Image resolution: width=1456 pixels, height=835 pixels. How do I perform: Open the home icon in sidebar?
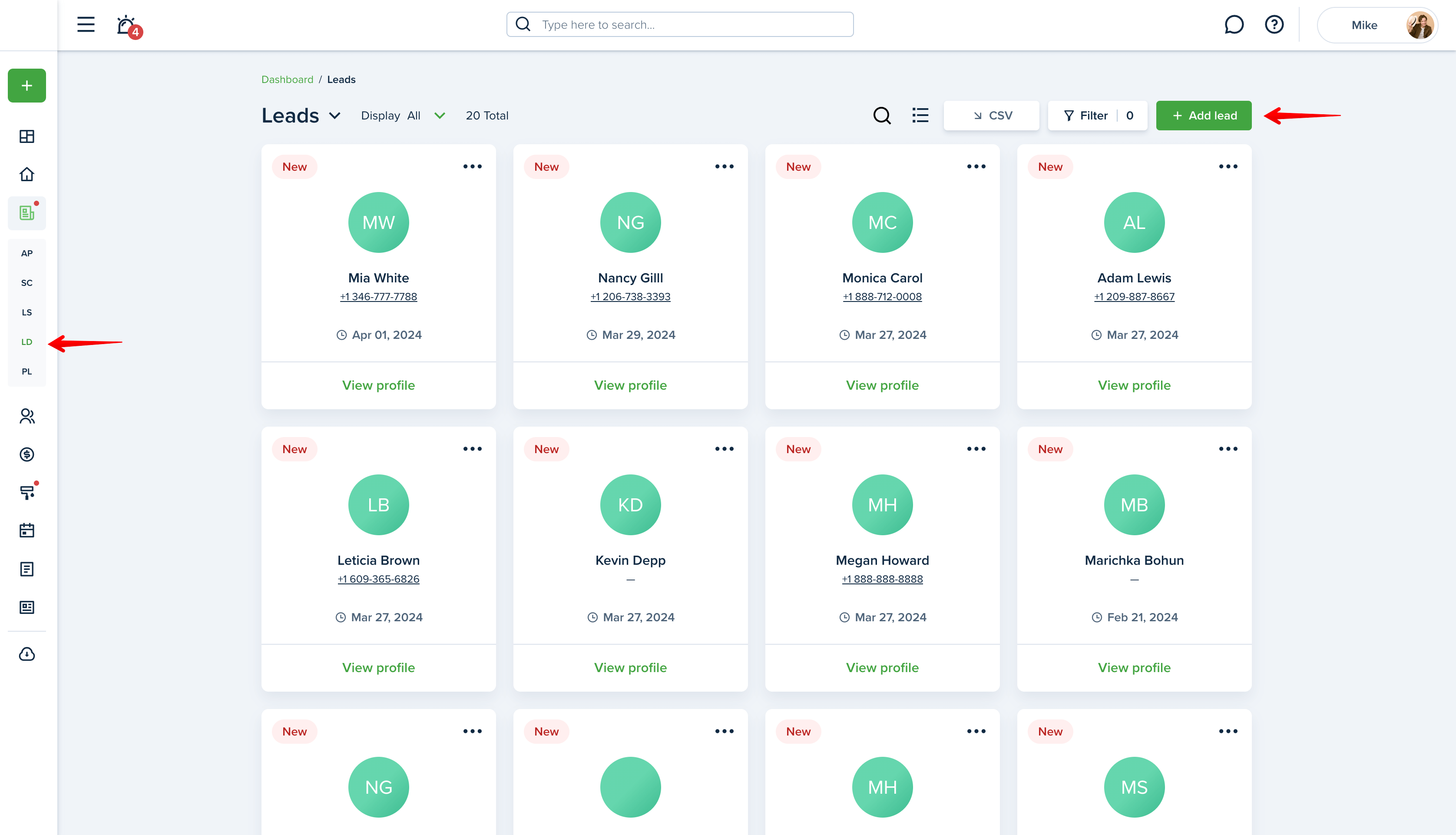[x=27, y=174]
